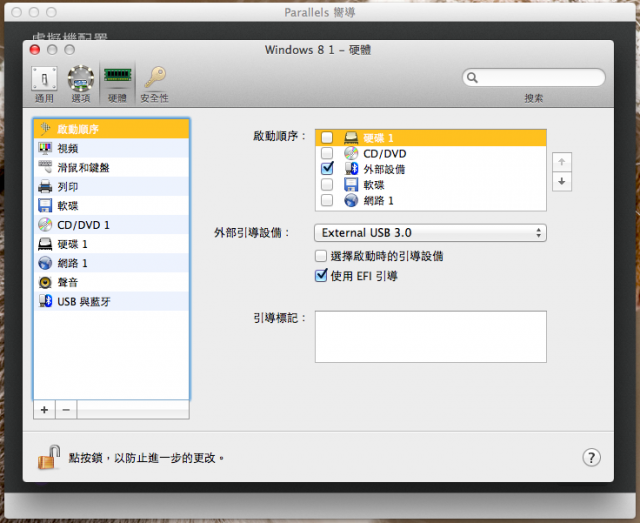Click the 軟碟 floppy icon in boot order

[x=351, y=185]
